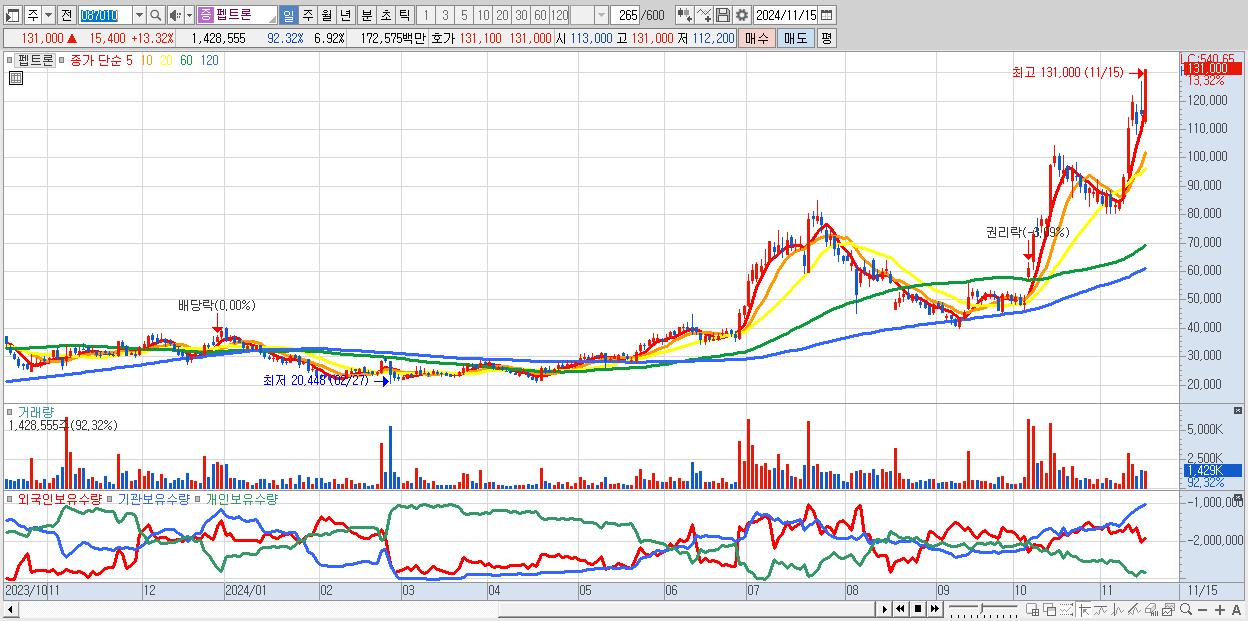Click the chart windows stack icon
This screenshot has width=1248, height=621.
click(x=1169, y=609)
